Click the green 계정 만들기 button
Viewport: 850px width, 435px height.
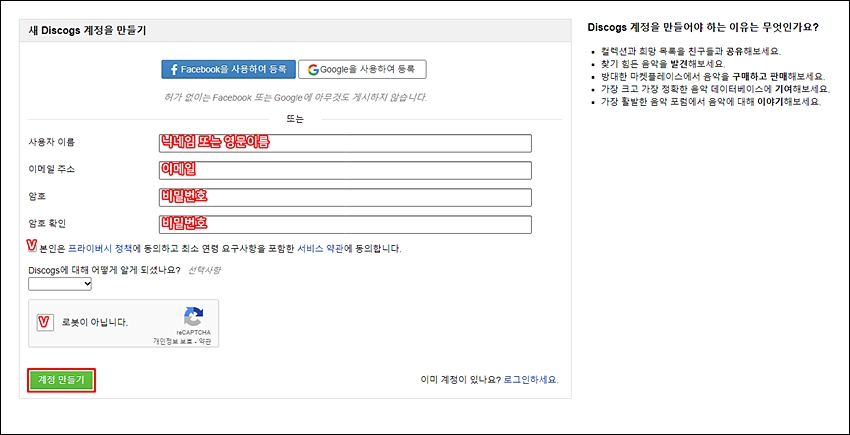[61, 380]
